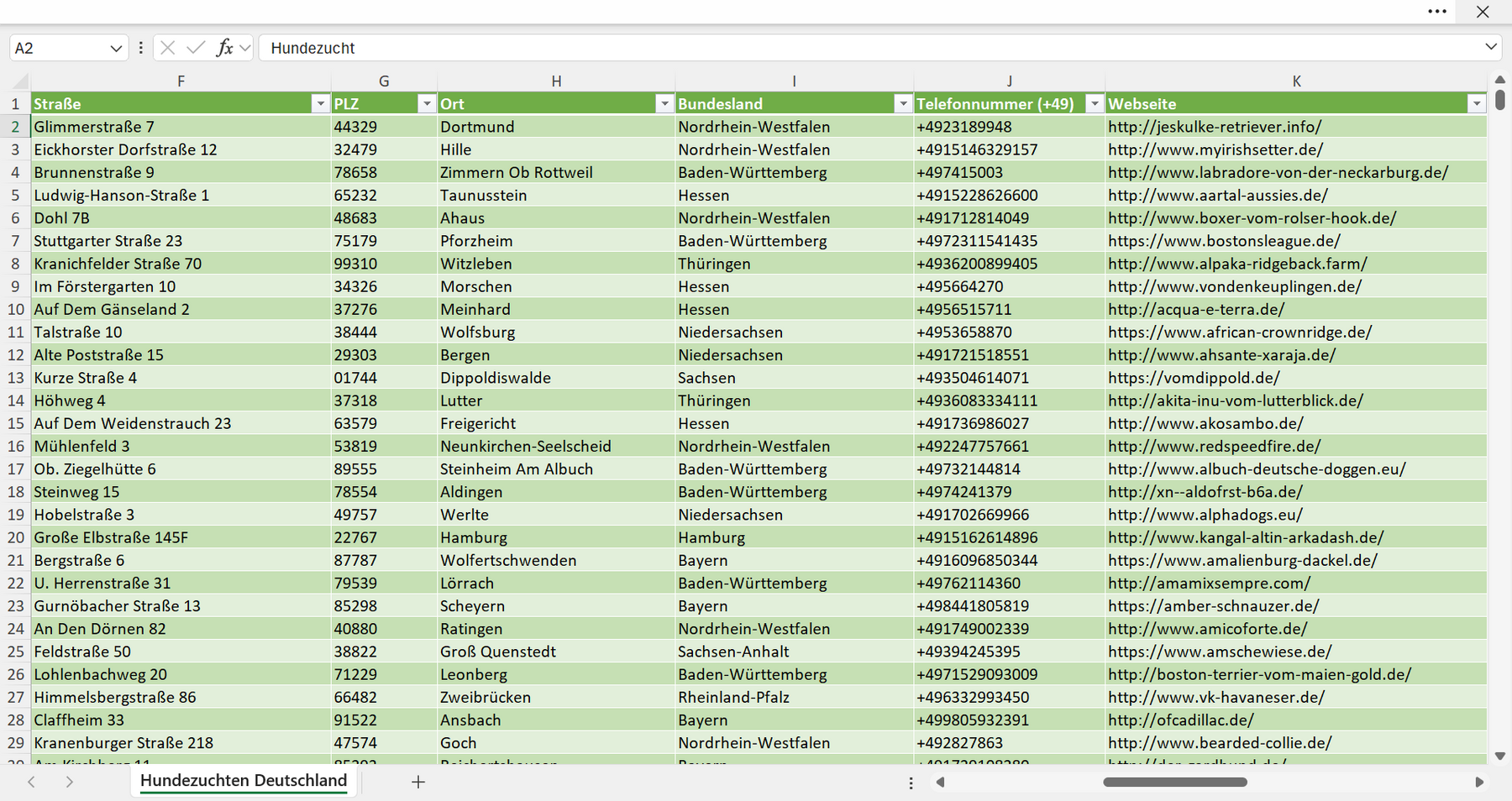Select column K header

click(1296, 81)
